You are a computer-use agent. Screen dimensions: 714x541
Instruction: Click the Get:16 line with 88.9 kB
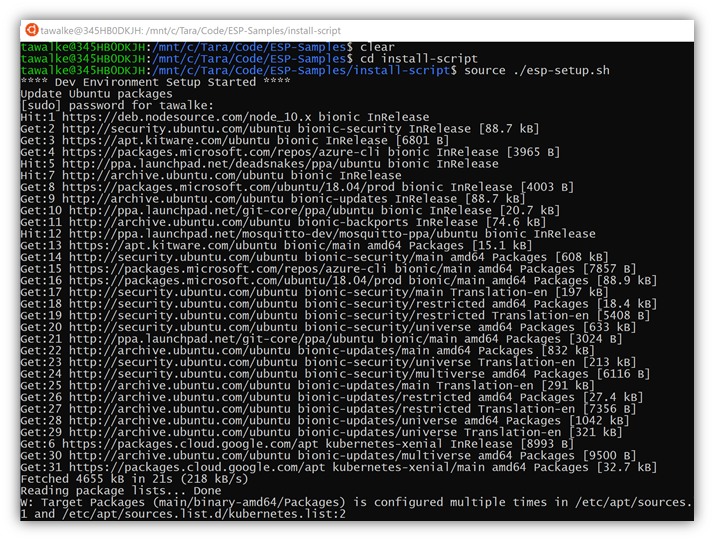tap(339, 281)
